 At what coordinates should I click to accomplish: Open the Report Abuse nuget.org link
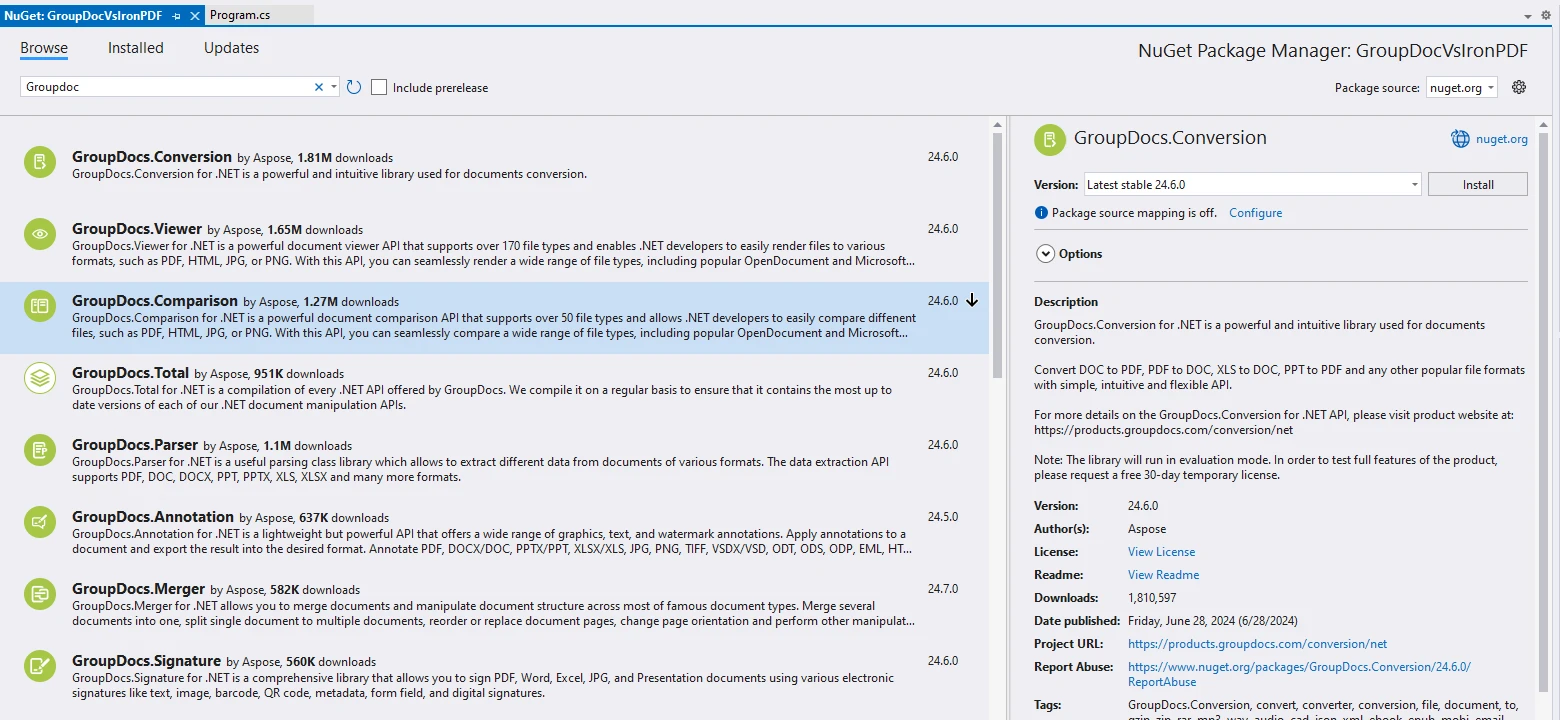pyautogui.click(x=1299, y=674)
